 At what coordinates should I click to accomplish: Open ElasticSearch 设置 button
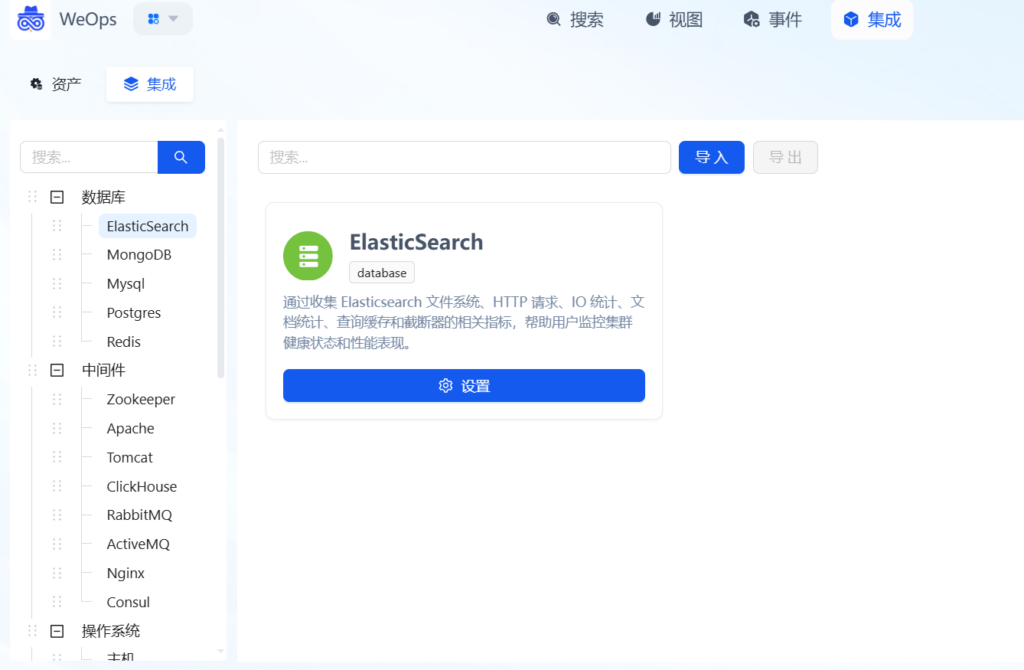click(x=464, y=386)
